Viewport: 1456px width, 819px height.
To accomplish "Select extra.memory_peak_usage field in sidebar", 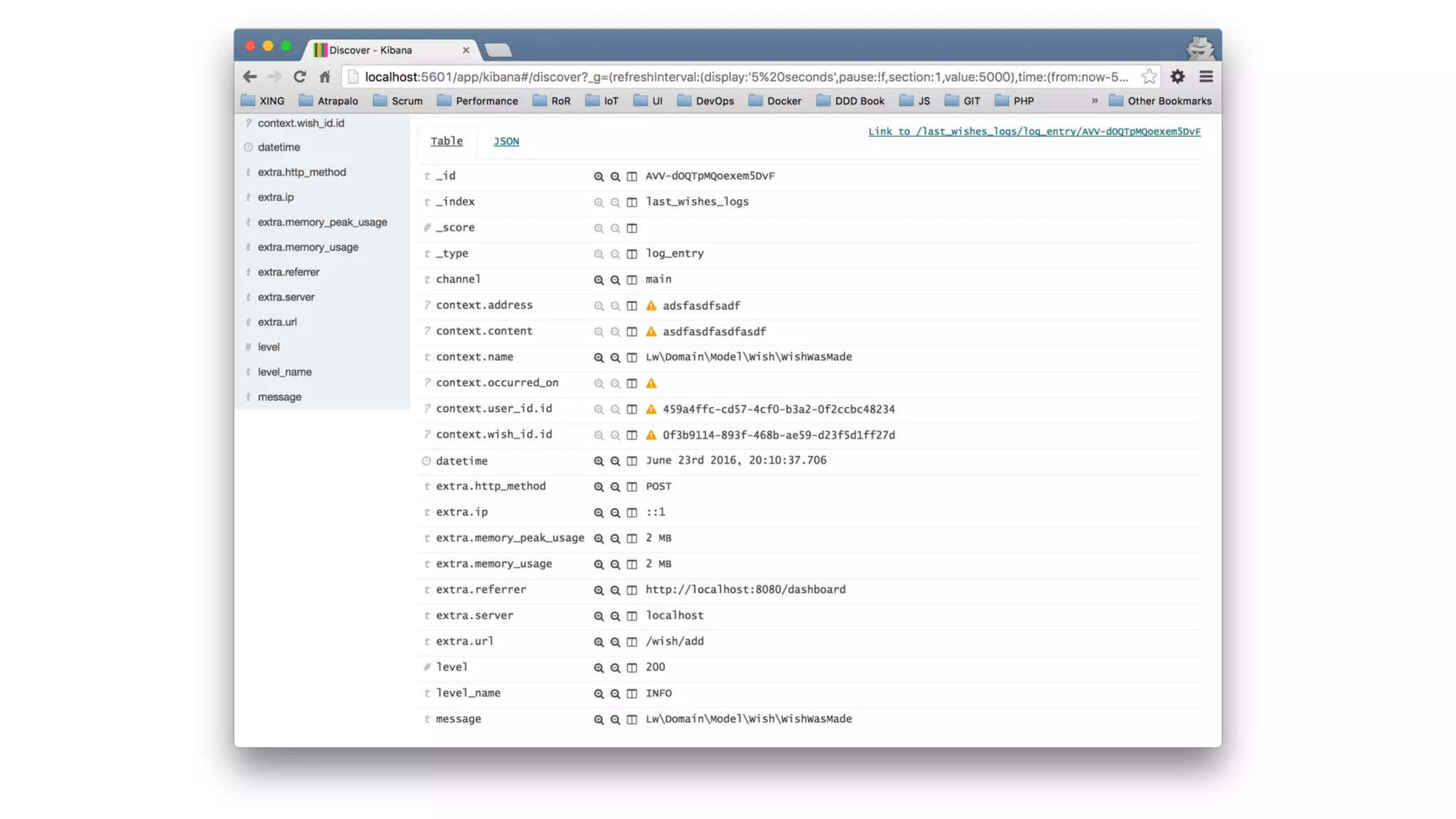I will point(322,222).
